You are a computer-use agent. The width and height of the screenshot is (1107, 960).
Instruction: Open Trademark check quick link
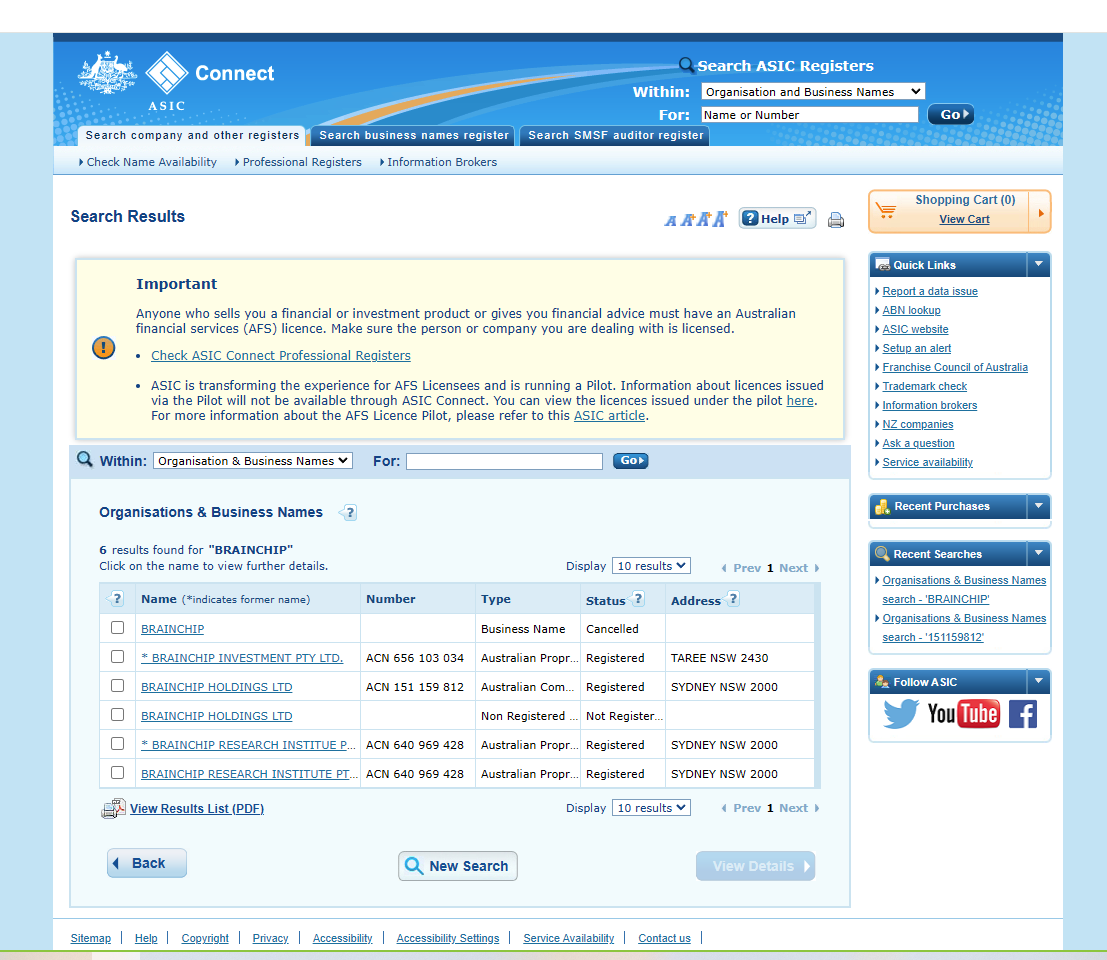point(925,386)
